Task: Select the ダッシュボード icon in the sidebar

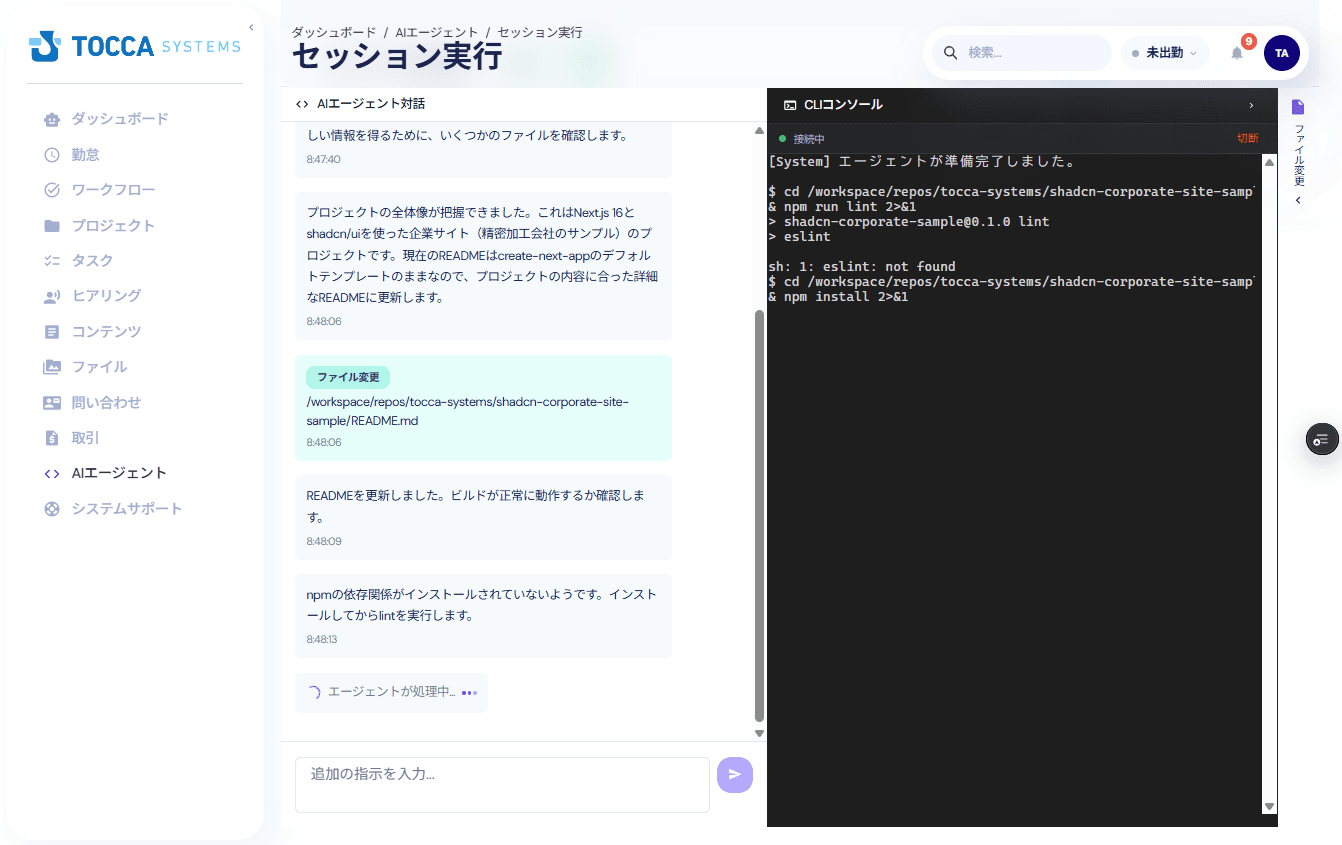Action: (x=52, y=118)
